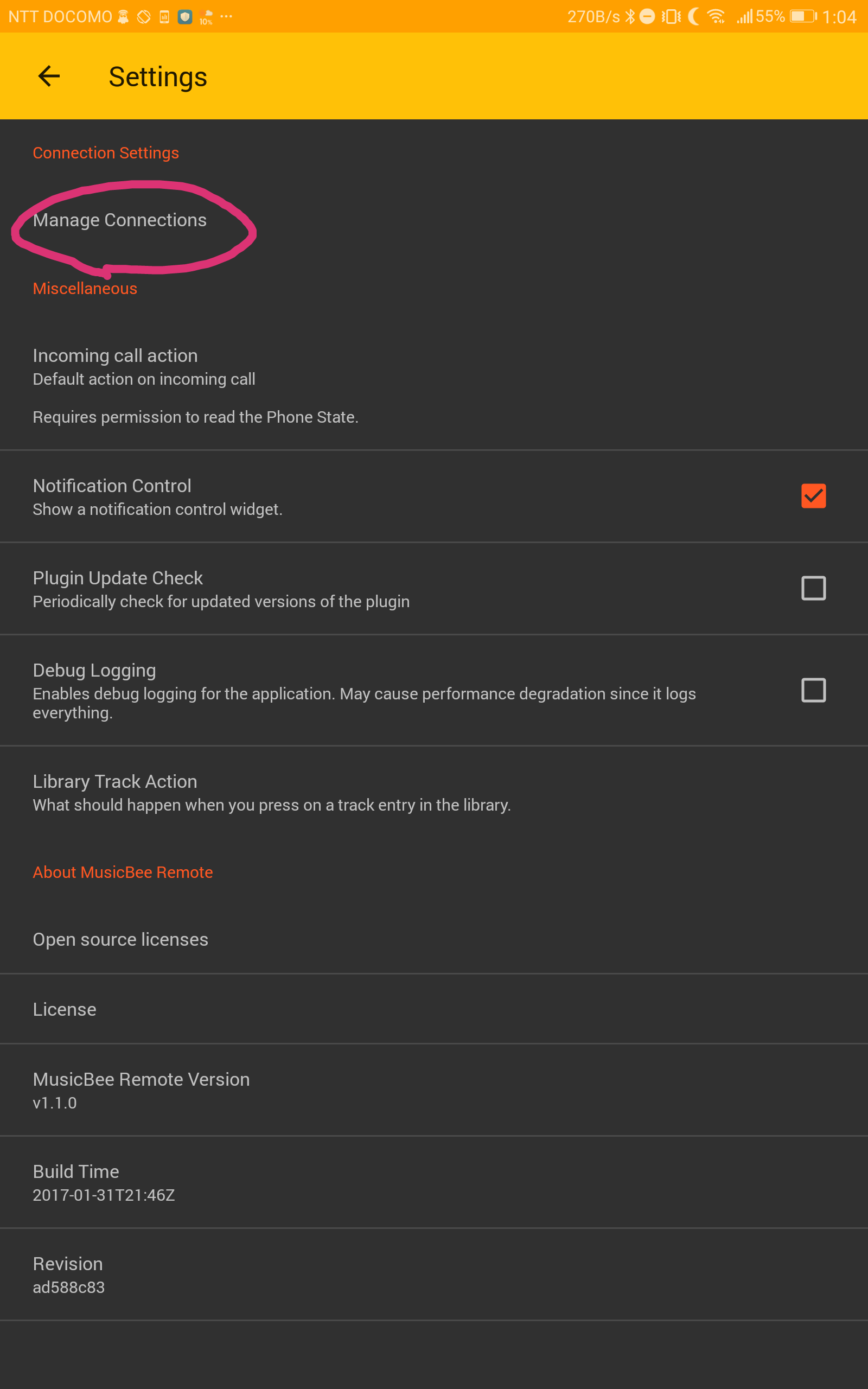Open the Open source licenses entry
The width and height of the screenshot is (868, 1389).
434,940
